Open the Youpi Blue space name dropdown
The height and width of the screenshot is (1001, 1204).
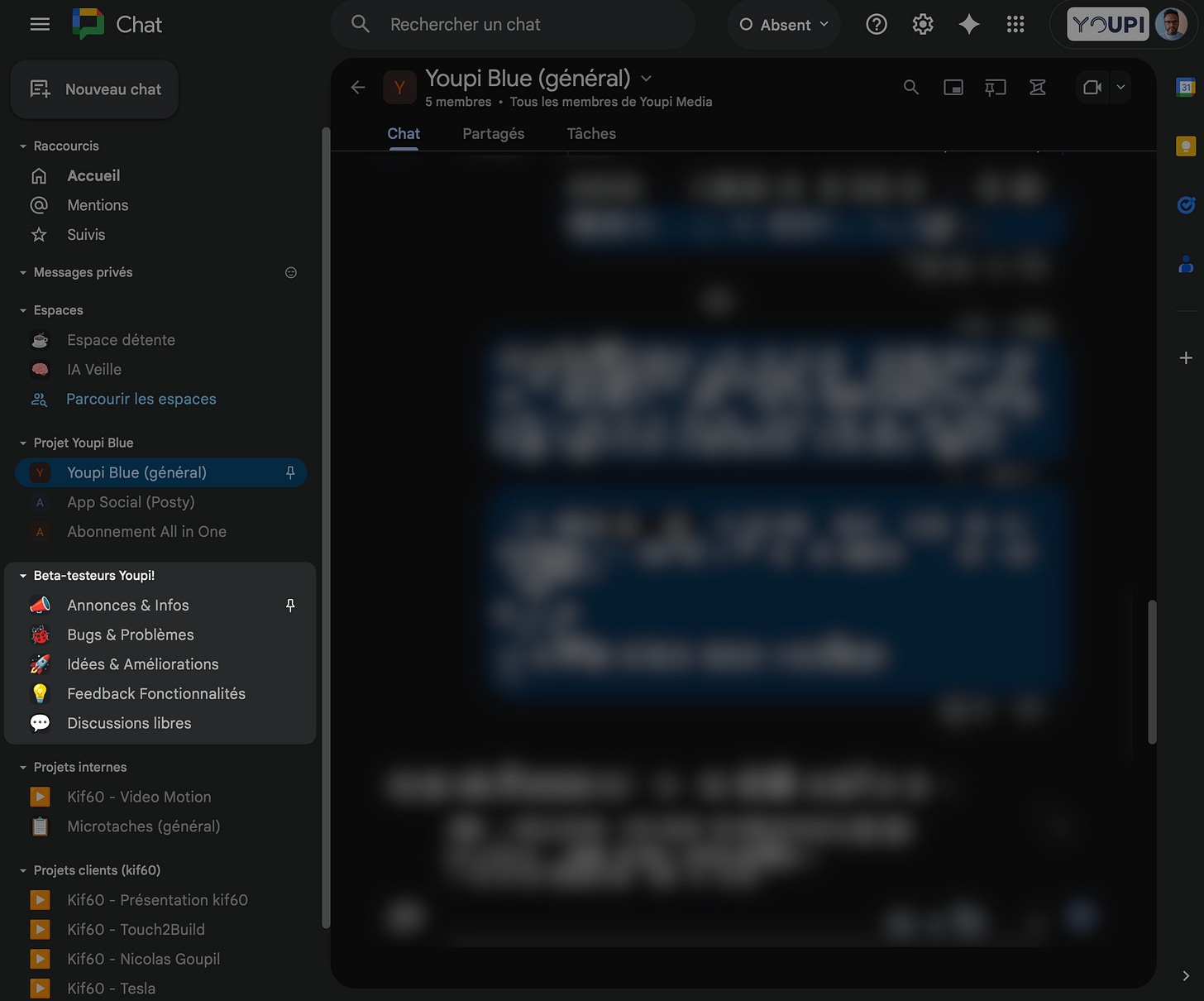(x=647, y=79)
